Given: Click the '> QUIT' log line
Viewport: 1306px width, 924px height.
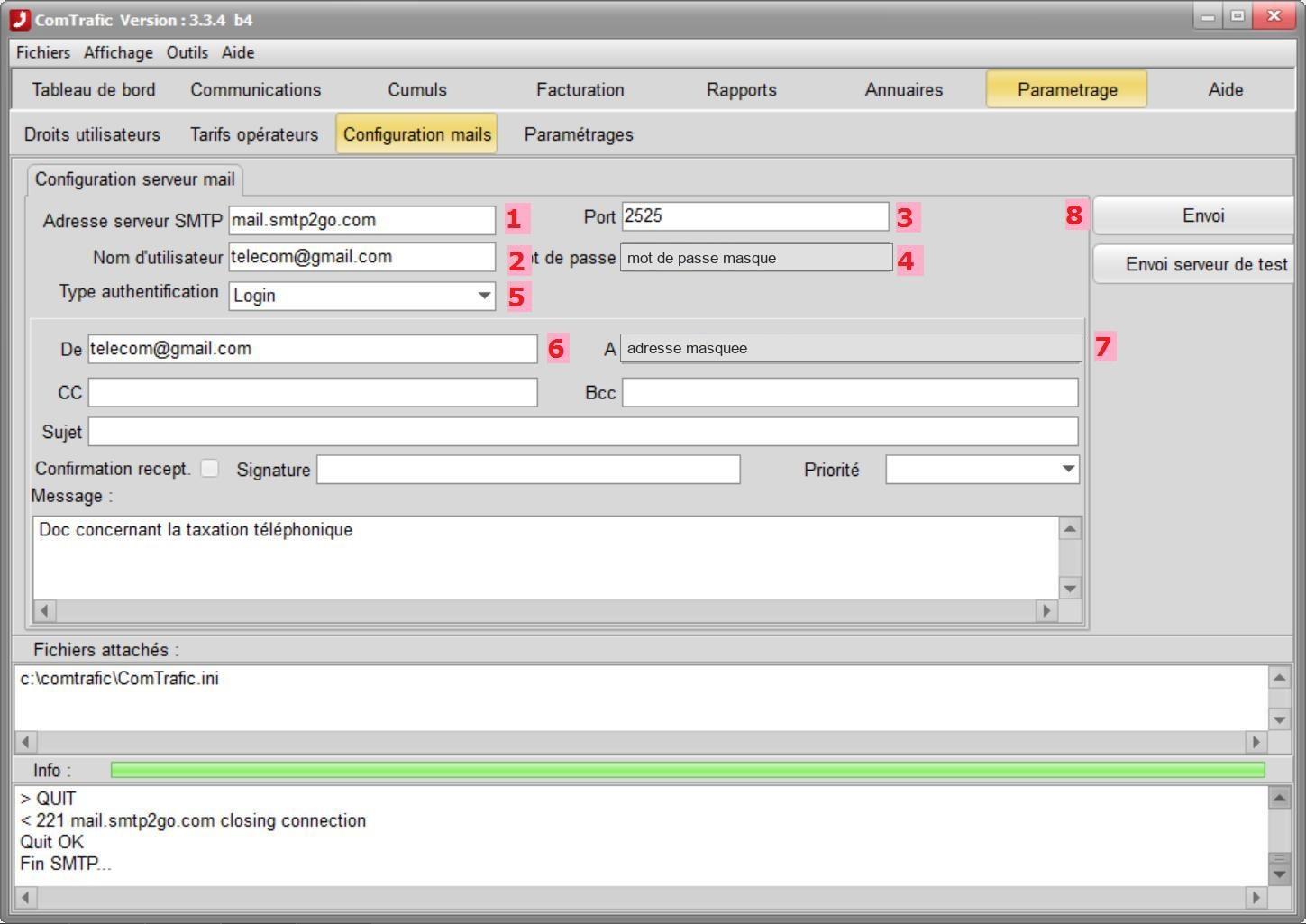Looking at the screenshot, I should (x=49, y=799).
